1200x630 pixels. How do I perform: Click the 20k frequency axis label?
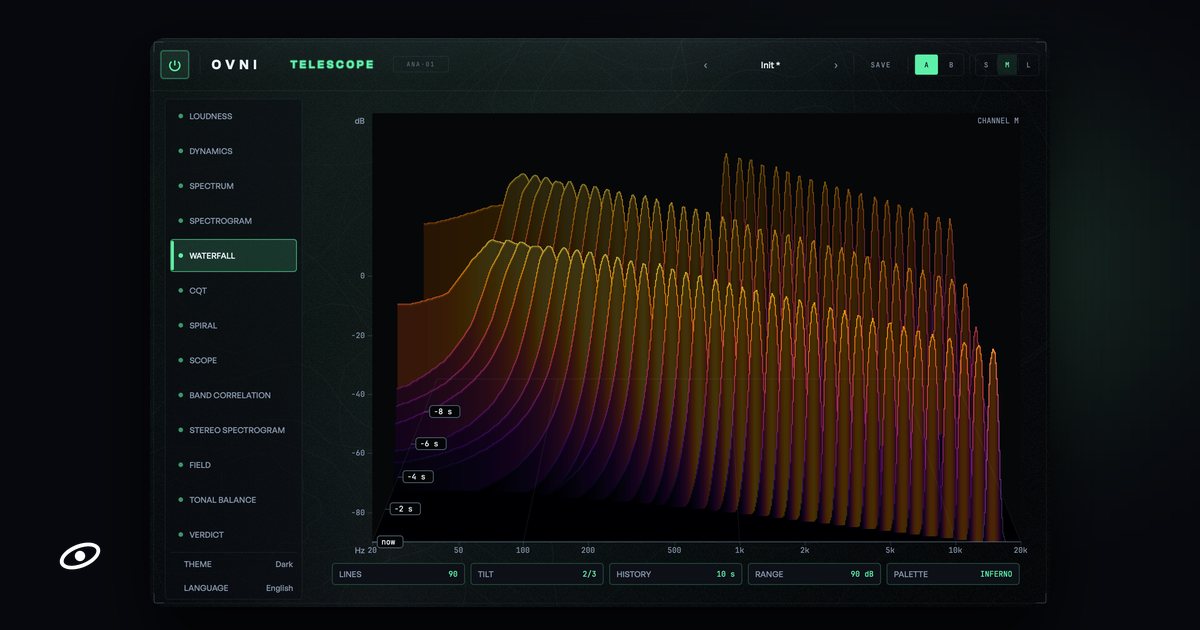[1020, 550]
